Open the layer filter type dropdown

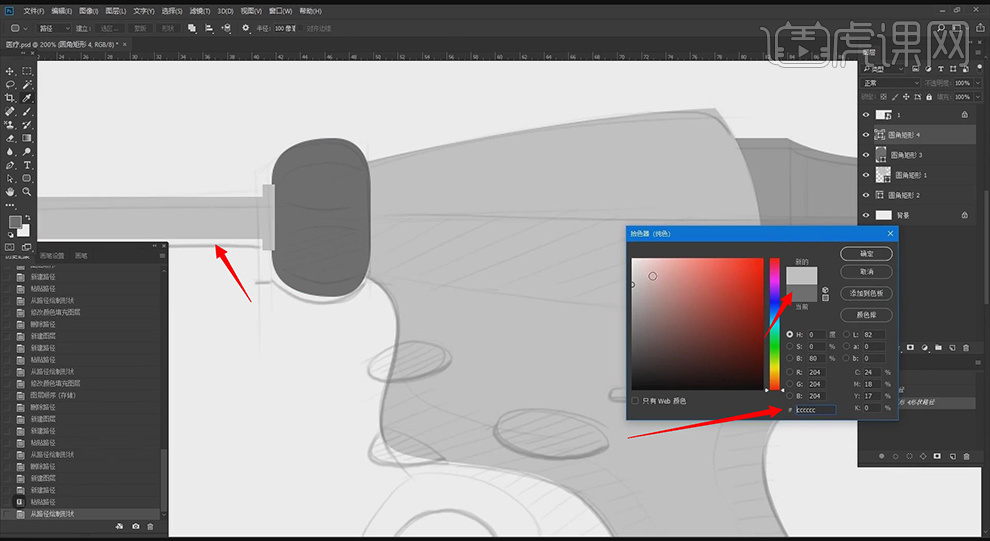point(883,68)
